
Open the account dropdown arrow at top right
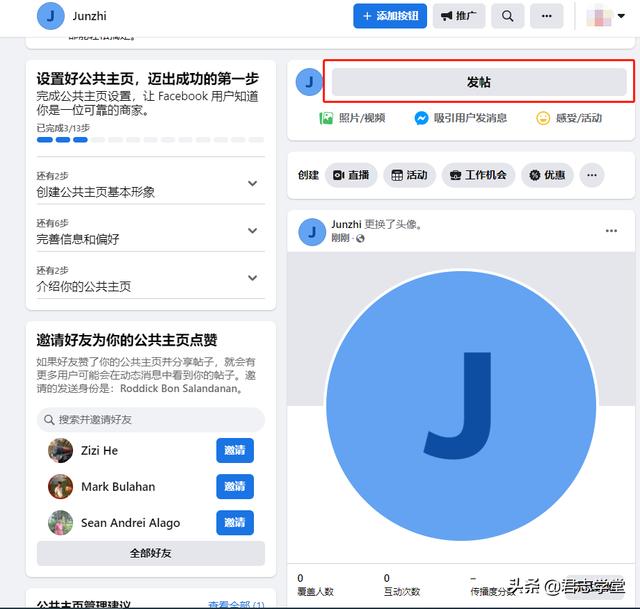pyautogui.click(x=621, y=16)
